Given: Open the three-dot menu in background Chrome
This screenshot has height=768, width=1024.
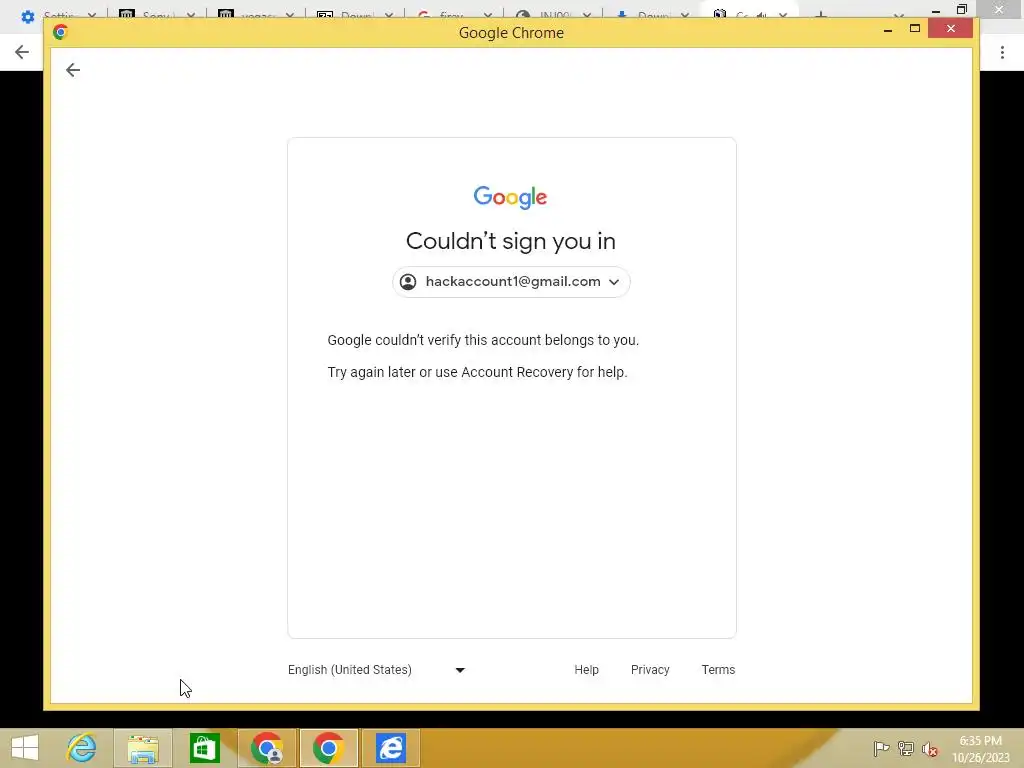Looking at the screenshot, I should click(x=1002, y=52).
